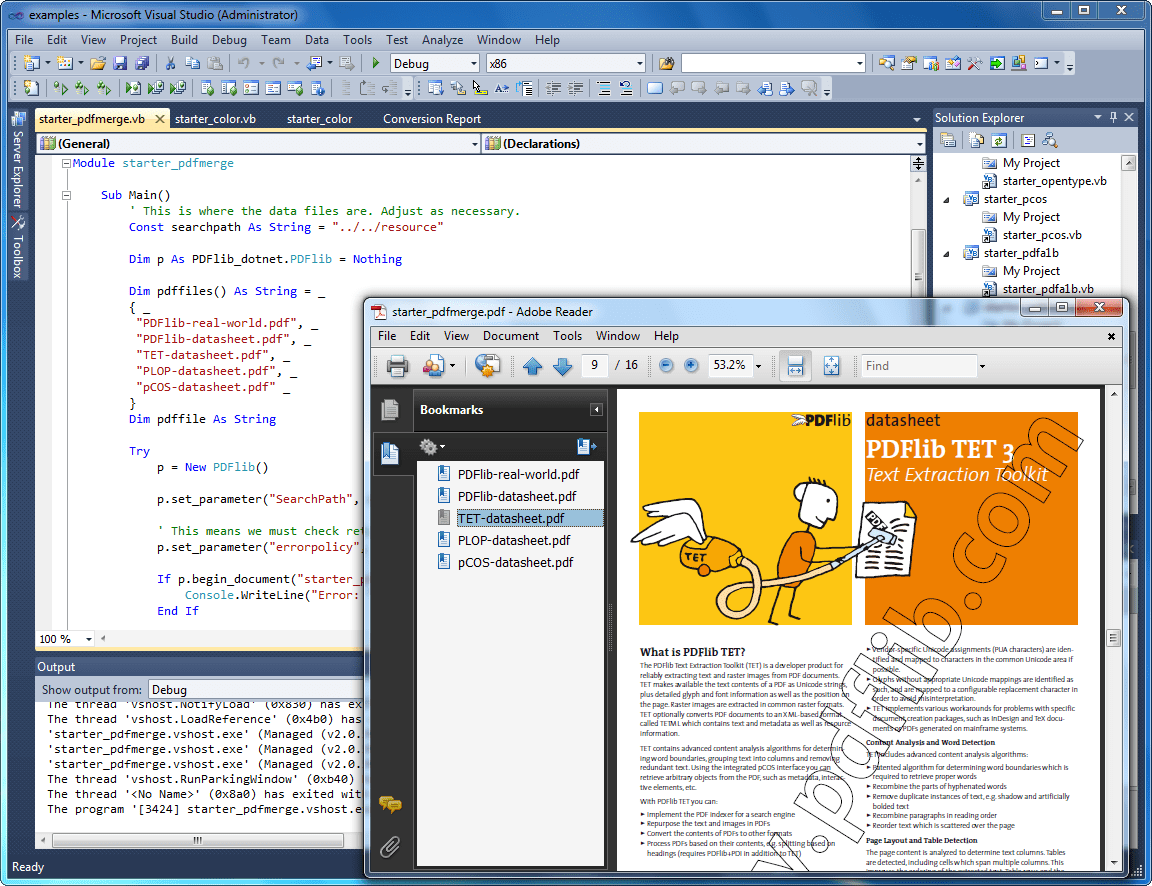
Task: Open the Pages thumbnail panel icon
Action: click(x=390, y=409)
